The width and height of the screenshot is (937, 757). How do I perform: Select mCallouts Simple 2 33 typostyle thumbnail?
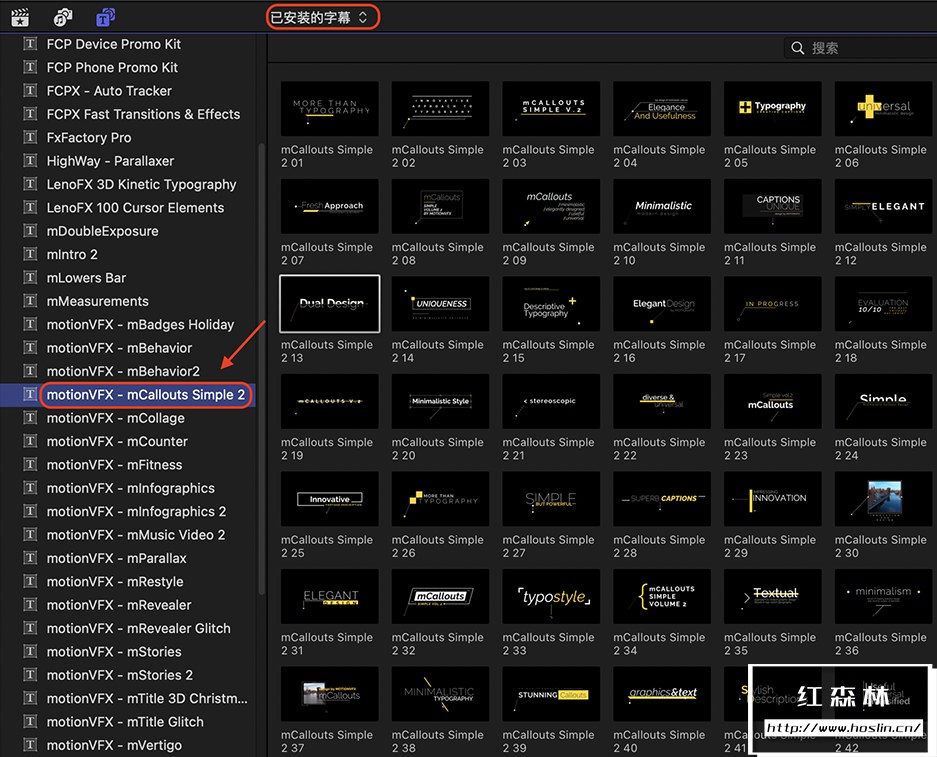[551, 596]
